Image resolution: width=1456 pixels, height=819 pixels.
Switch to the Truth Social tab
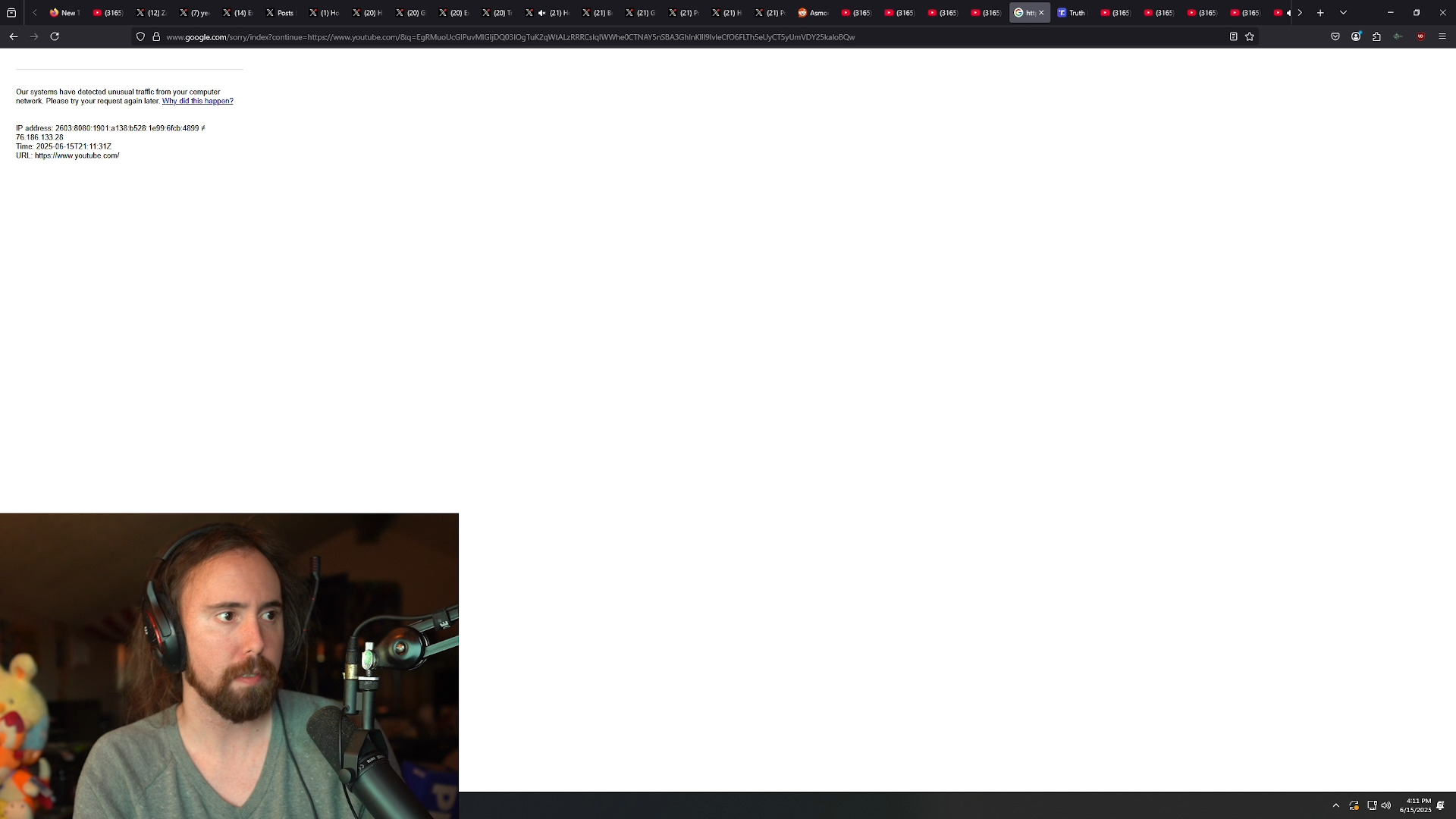coord(1072,13)
